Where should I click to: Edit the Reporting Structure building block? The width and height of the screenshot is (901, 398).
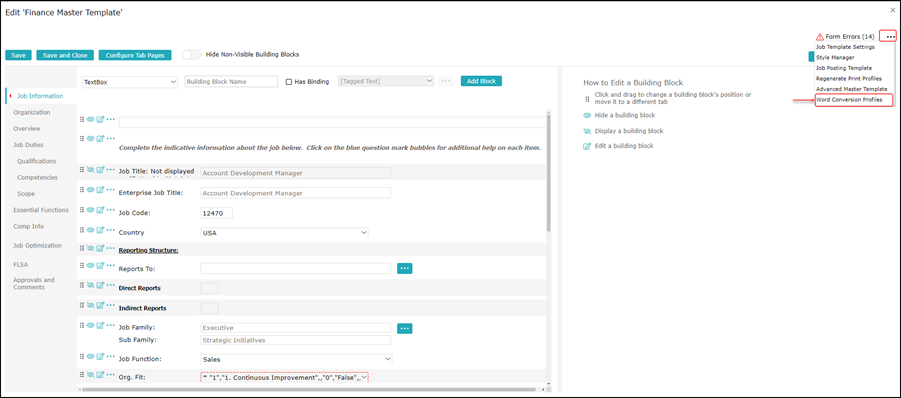(x=100, y=248)
